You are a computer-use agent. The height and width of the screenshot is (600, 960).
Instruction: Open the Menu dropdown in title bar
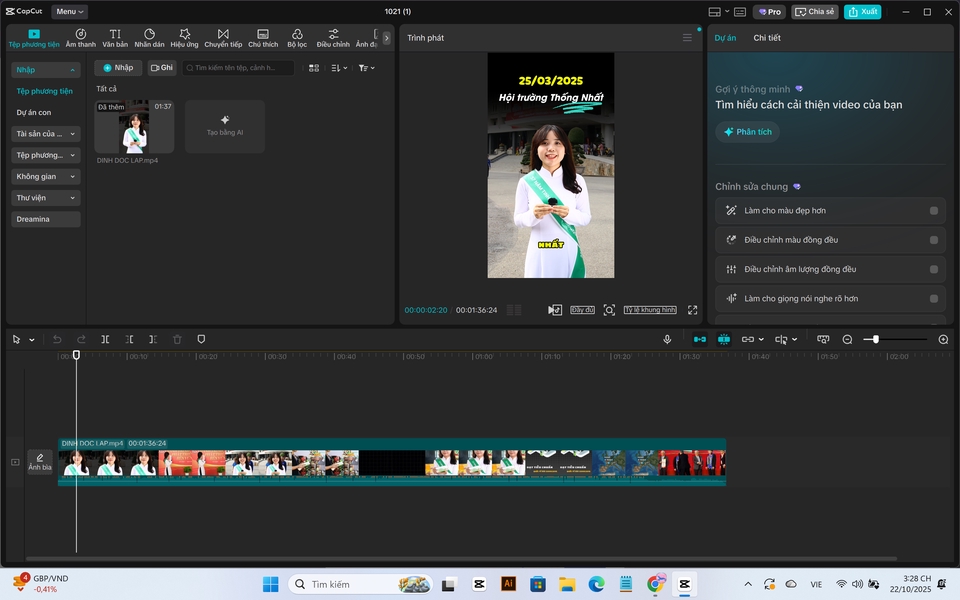(x=69, y=12)
